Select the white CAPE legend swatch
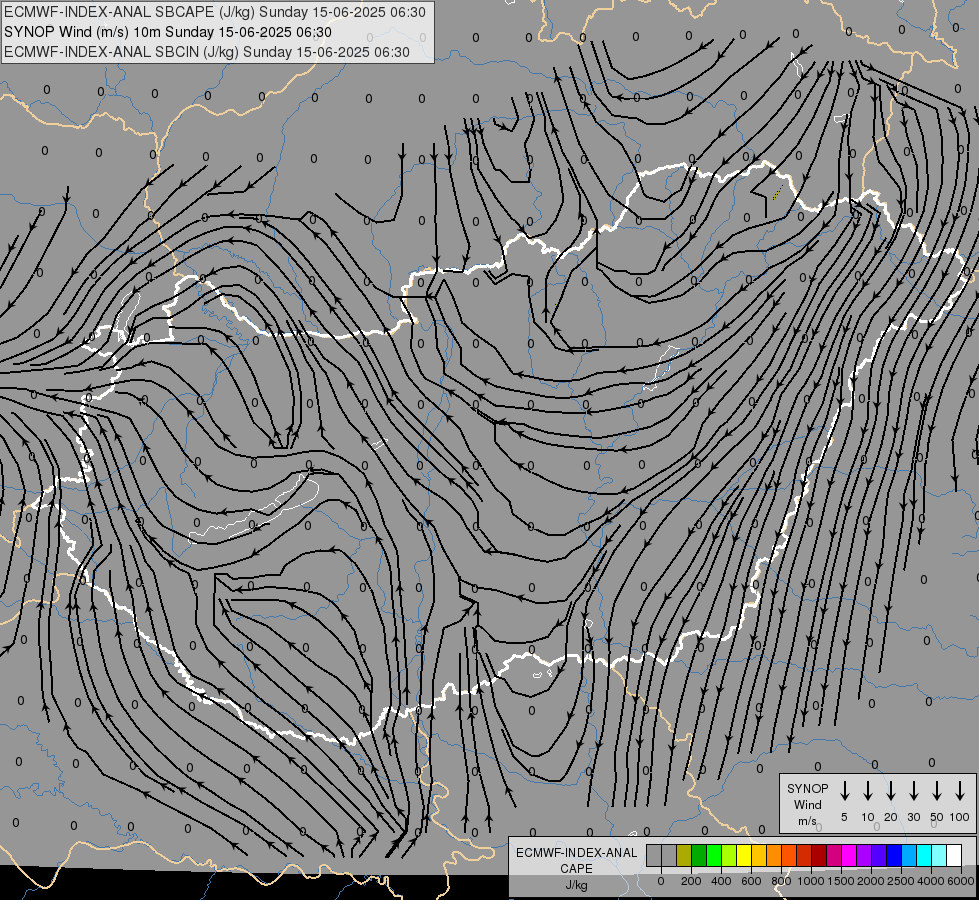The image size is (979, 900). 953,855
